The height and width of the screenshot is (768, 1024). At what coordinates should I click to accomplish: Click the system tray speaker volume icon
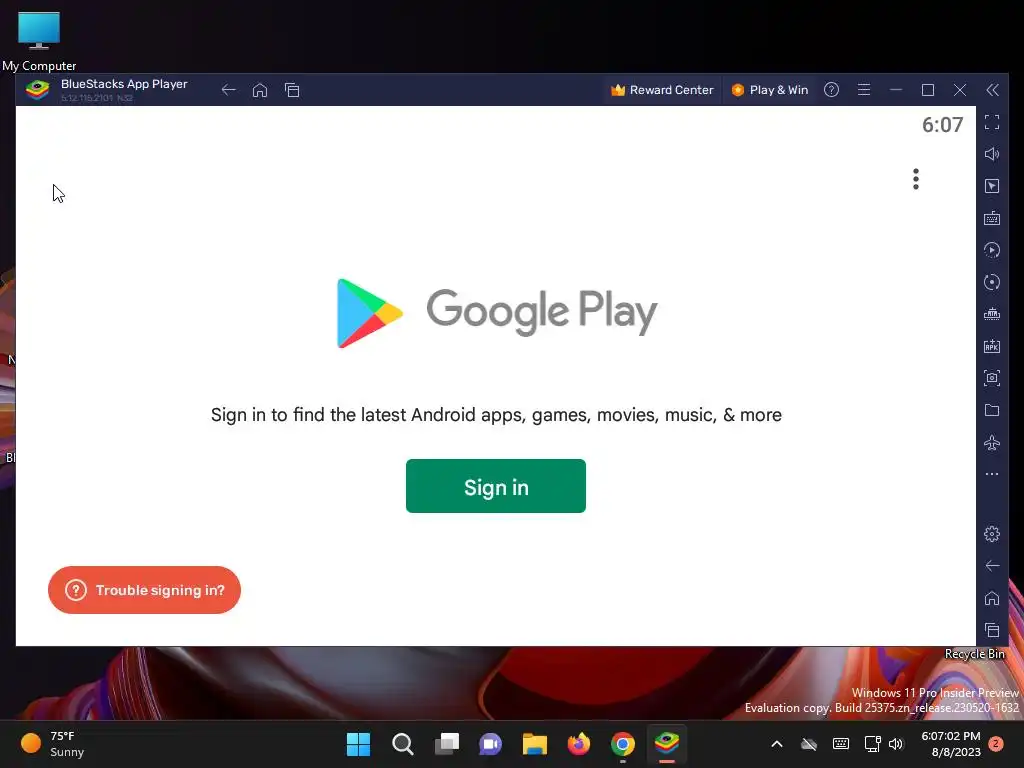895,744
